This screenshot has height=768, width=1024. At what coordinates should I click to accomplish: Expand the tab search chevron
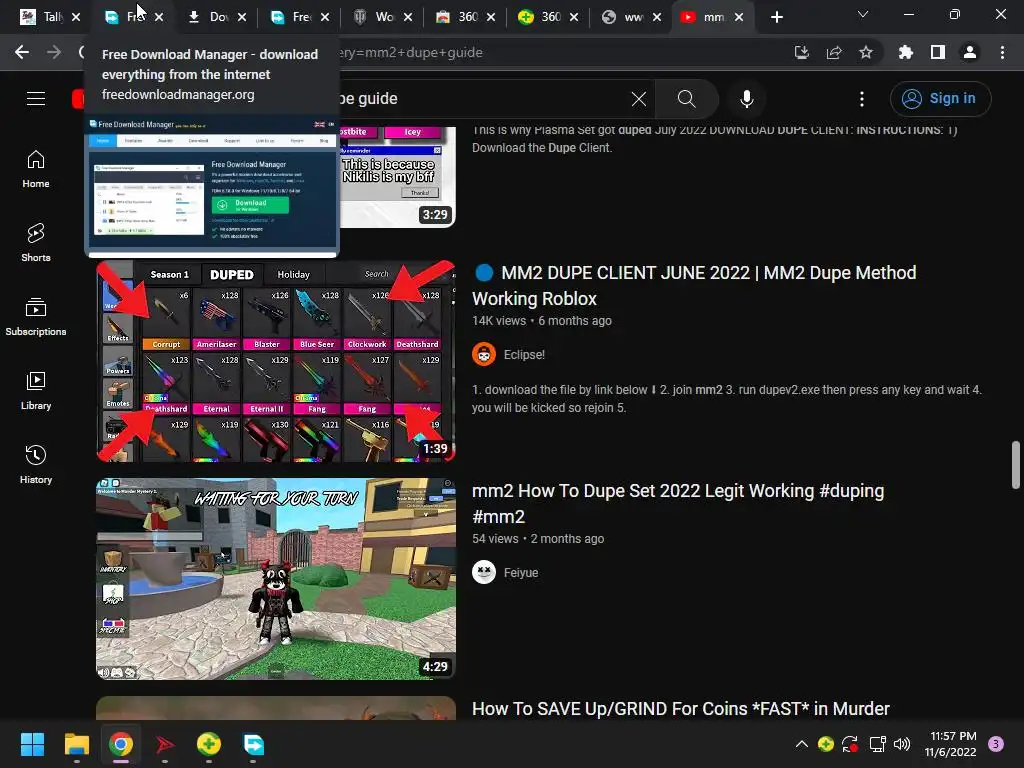pyautogui.click(x=863, y=14)
